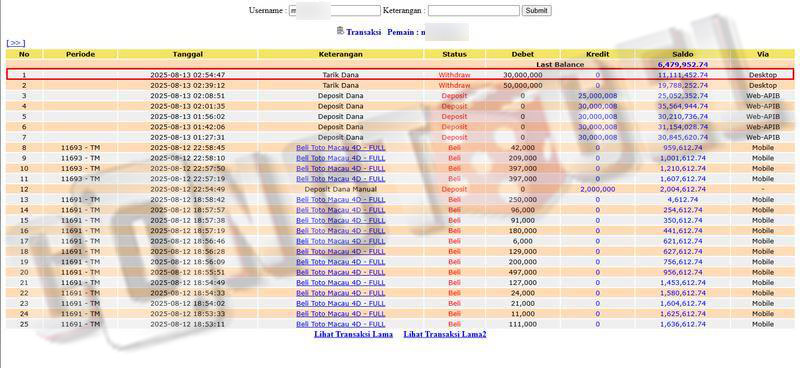Click the Keterangan column header
The image size is (800, 368).
341,54
